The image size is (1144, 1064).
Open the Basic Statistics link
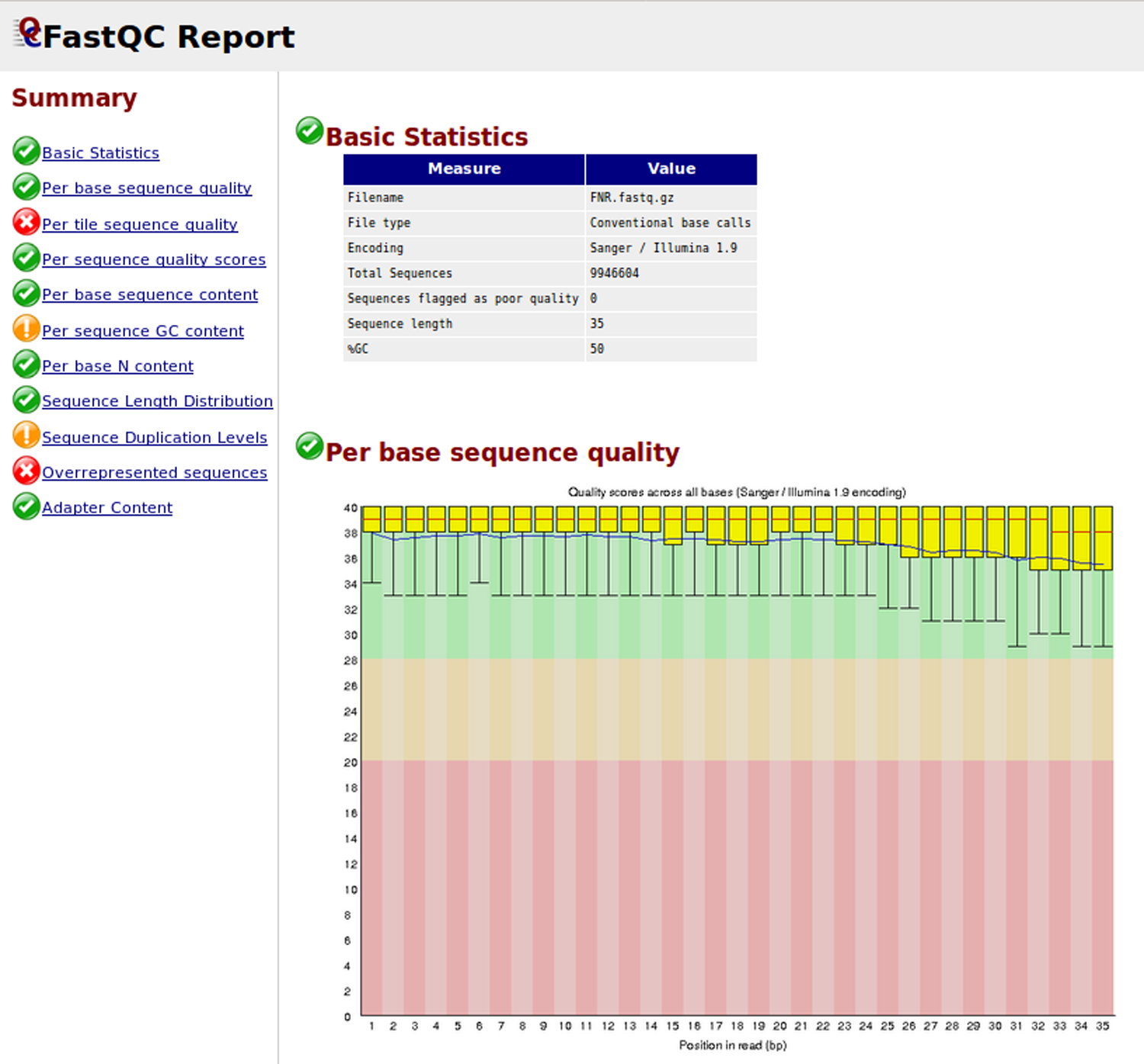(101, 153)
